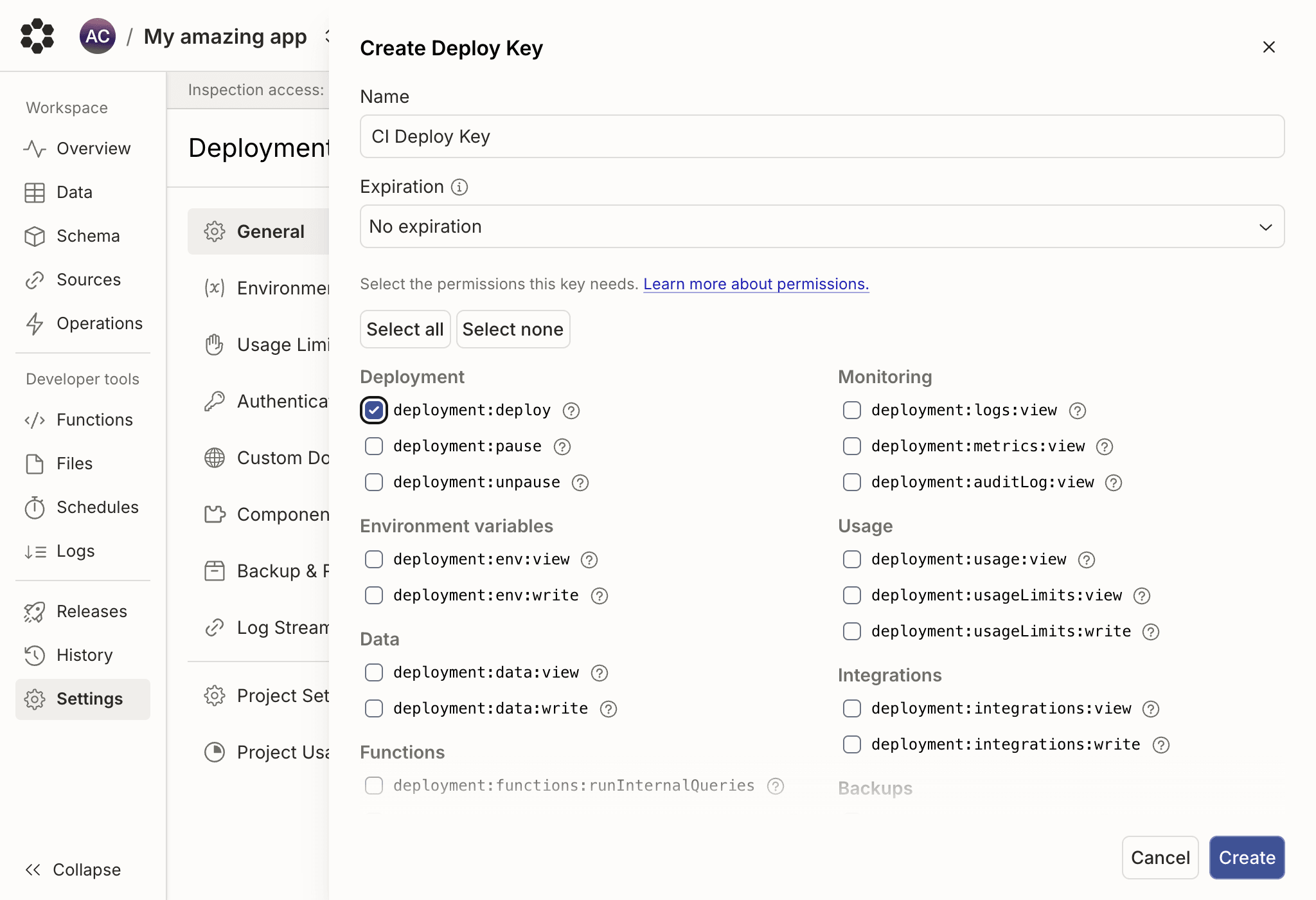Check the deployment:usage:view checkbox
This screenshot has width=1316, height=900.
(x=852, y=559)
